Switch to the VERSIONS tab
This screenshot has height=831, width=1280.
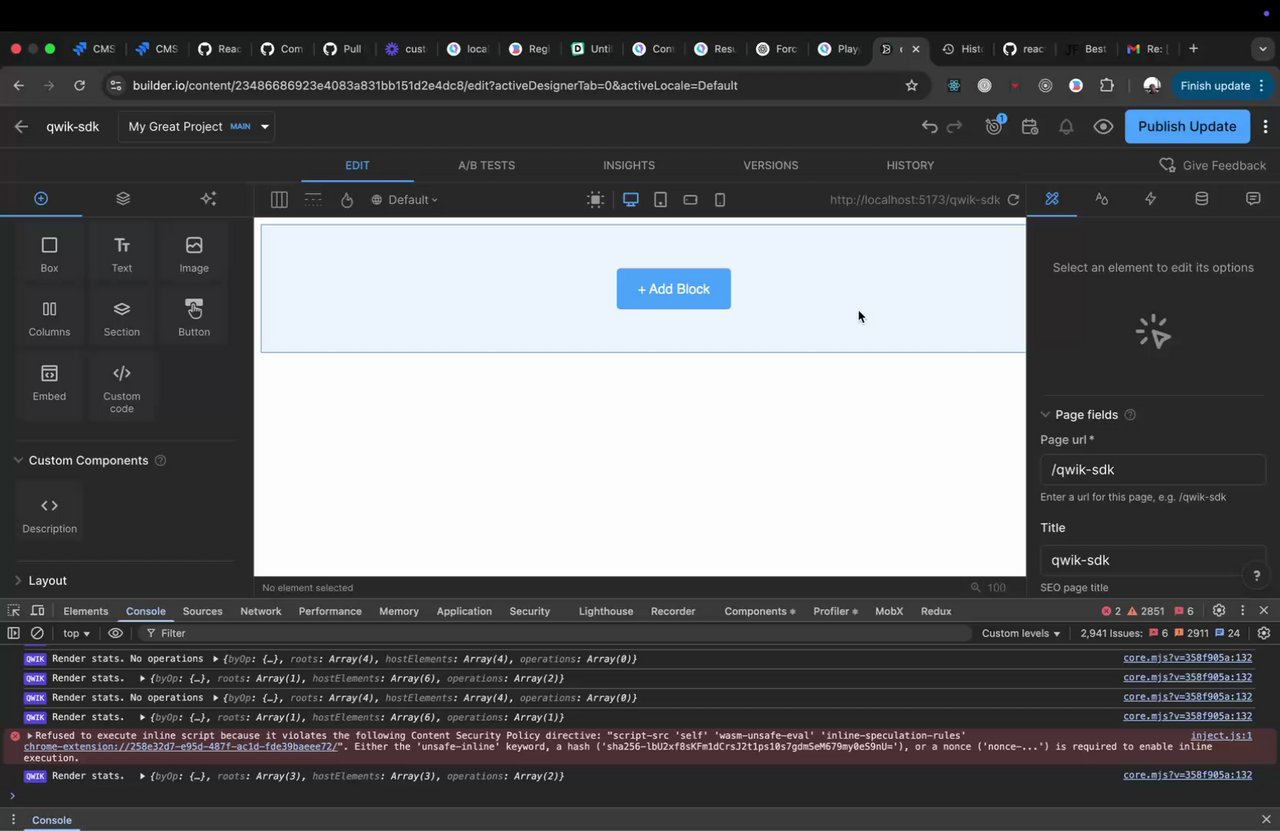pos(771,165)
